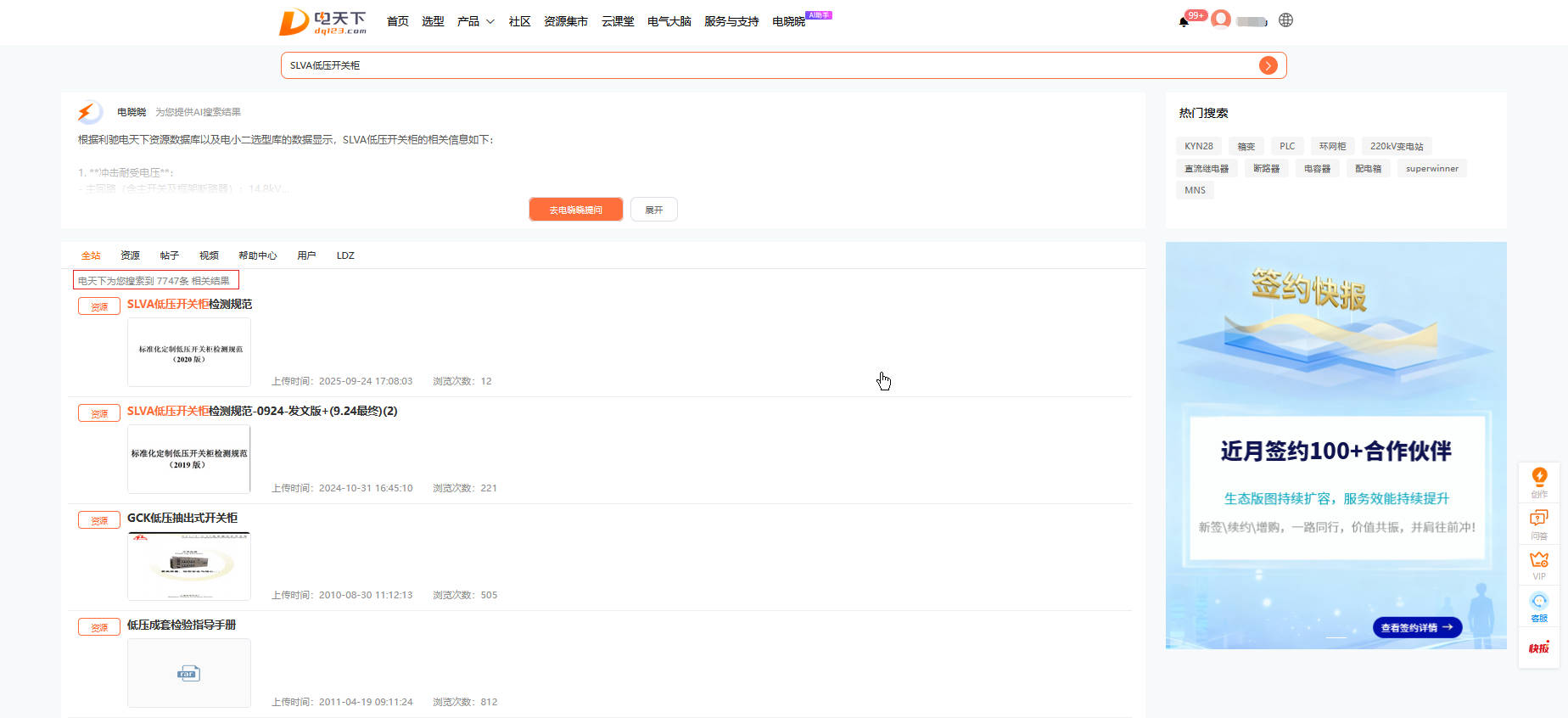
Task: Click the KYN28 hot search tag
Action: click(1198, 146)
